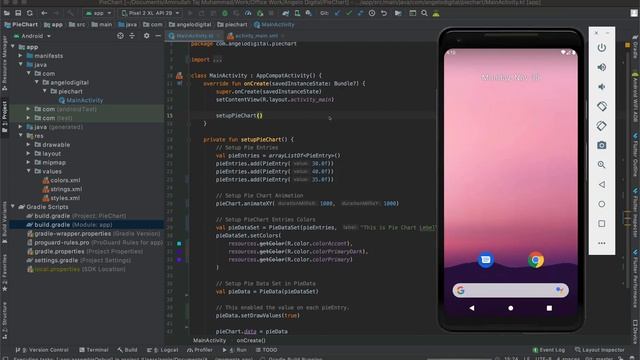Expand the drawable folder
640x360 pixels.
coord(29,144)
